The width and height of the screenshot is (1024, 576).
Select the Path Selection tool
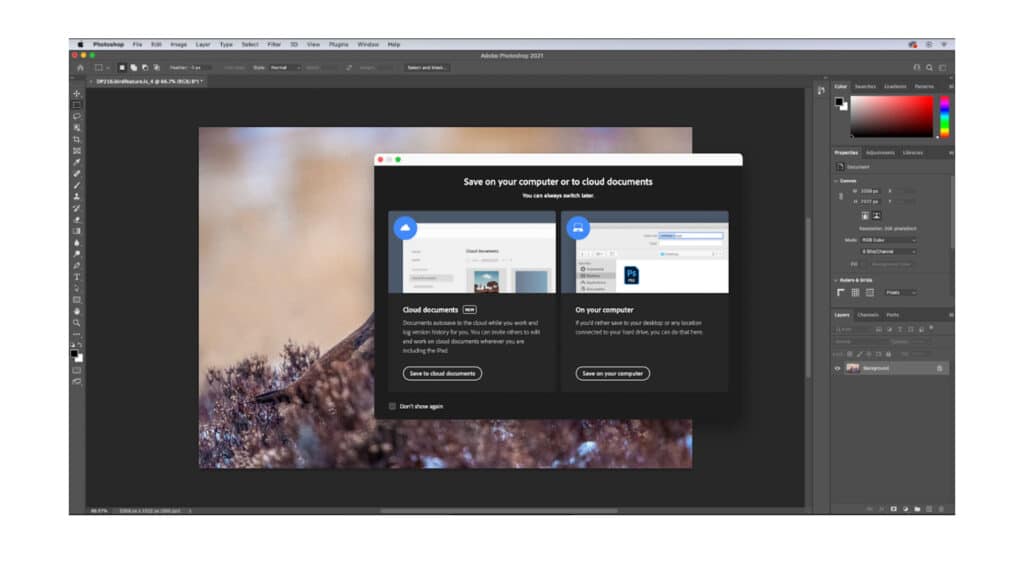(x=77, y=289)
